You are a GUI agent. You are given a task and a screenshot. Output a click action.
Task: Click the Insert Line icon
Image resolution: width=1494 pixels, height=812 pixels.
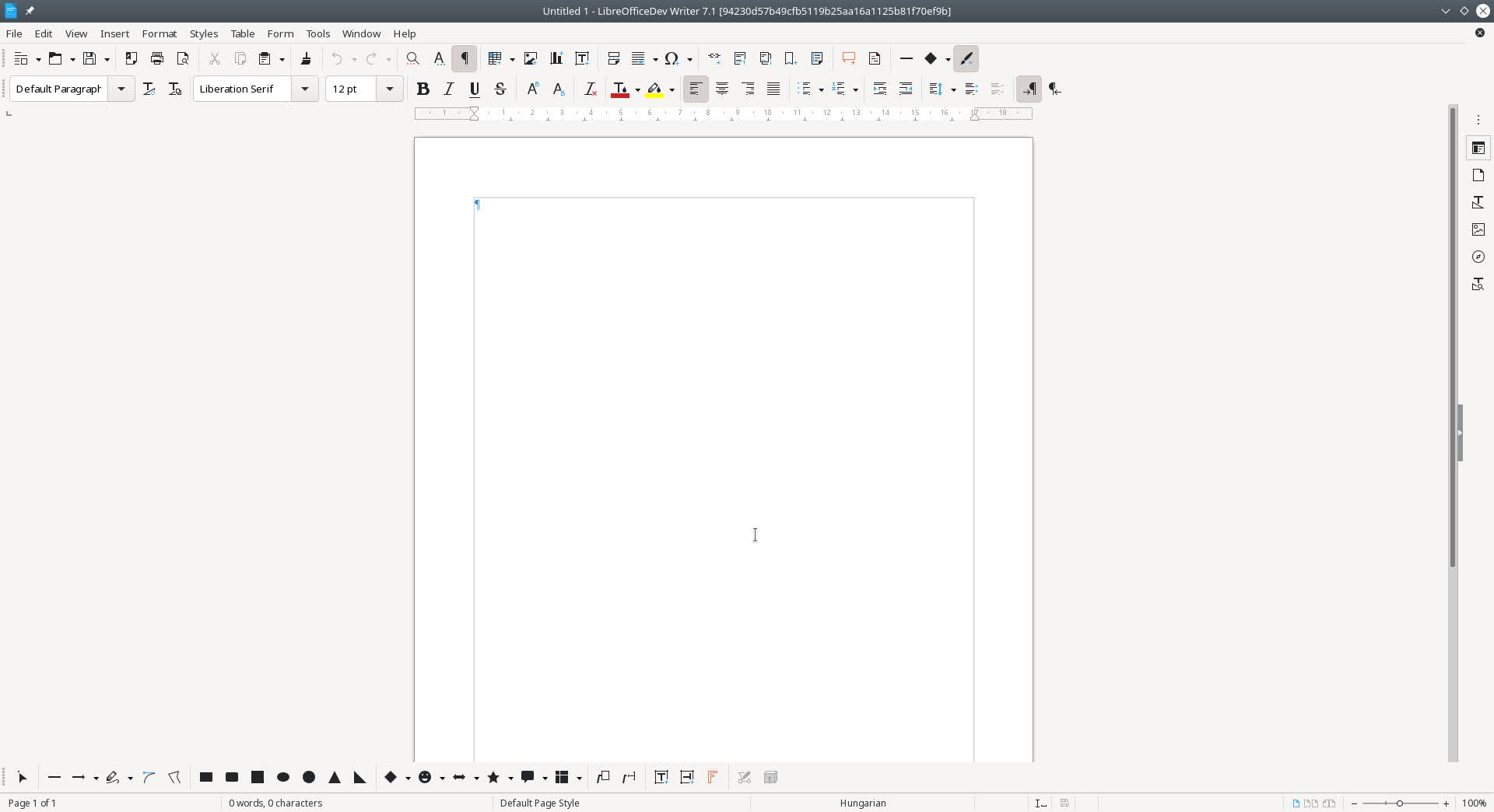click(907, 58)
